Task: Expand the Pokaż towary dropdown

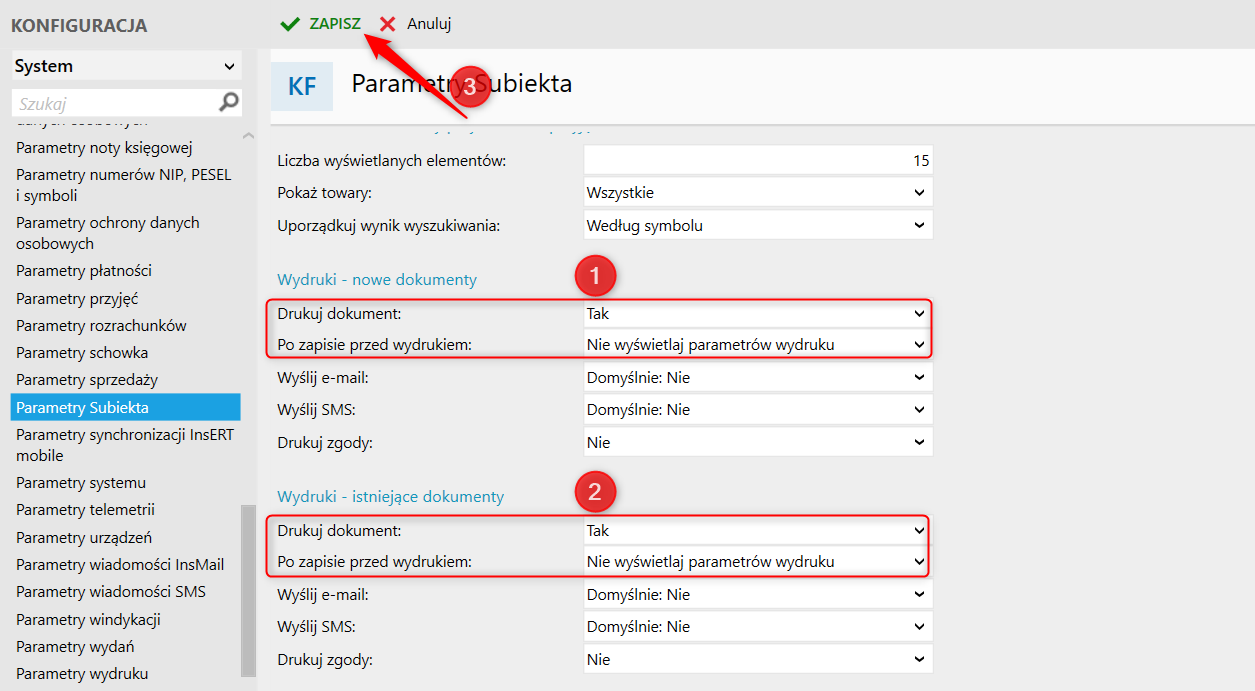Action: (x=758, y=192)
